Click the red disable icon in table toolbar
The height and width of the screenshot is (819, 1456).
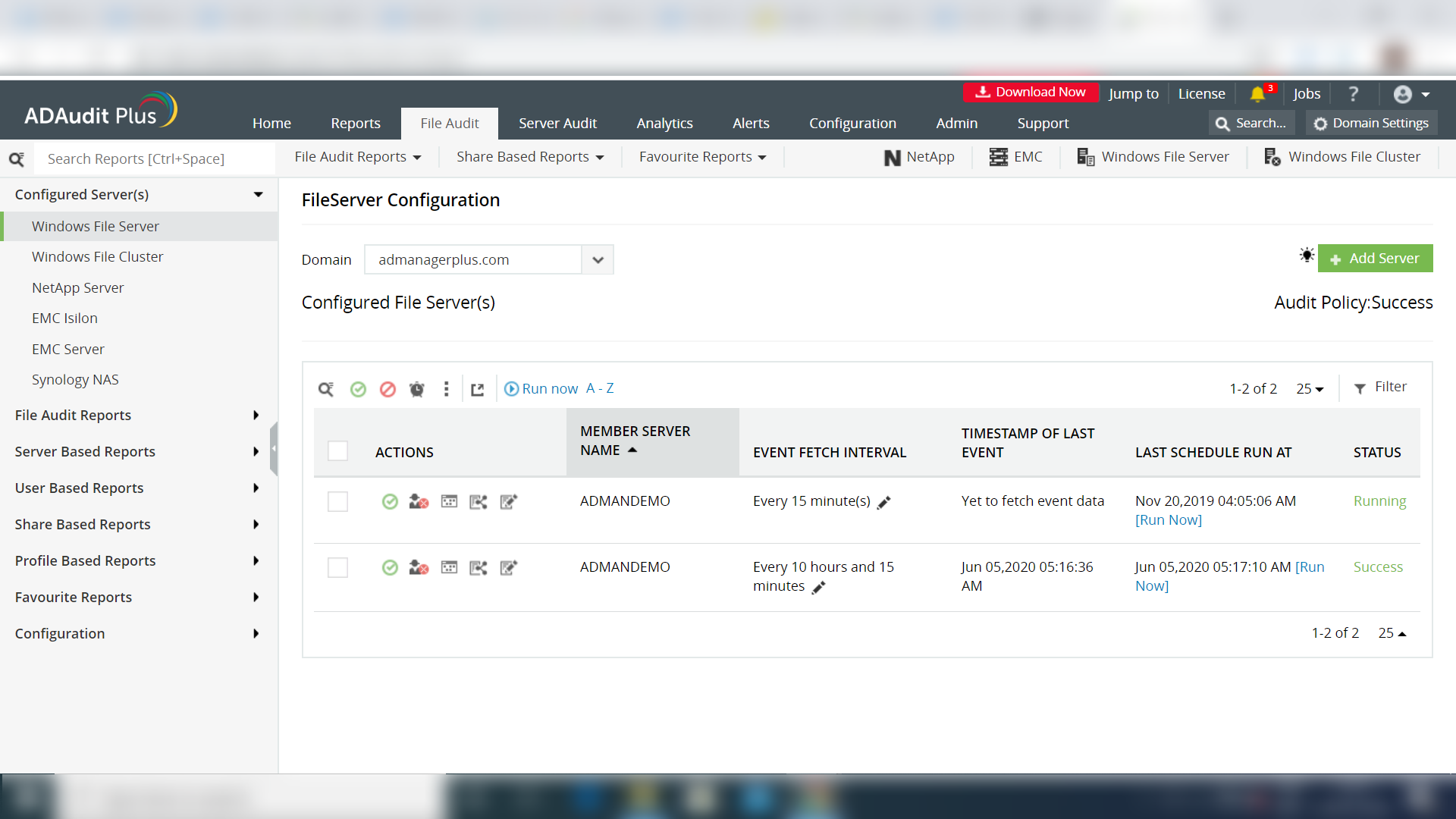click(388, 389)
